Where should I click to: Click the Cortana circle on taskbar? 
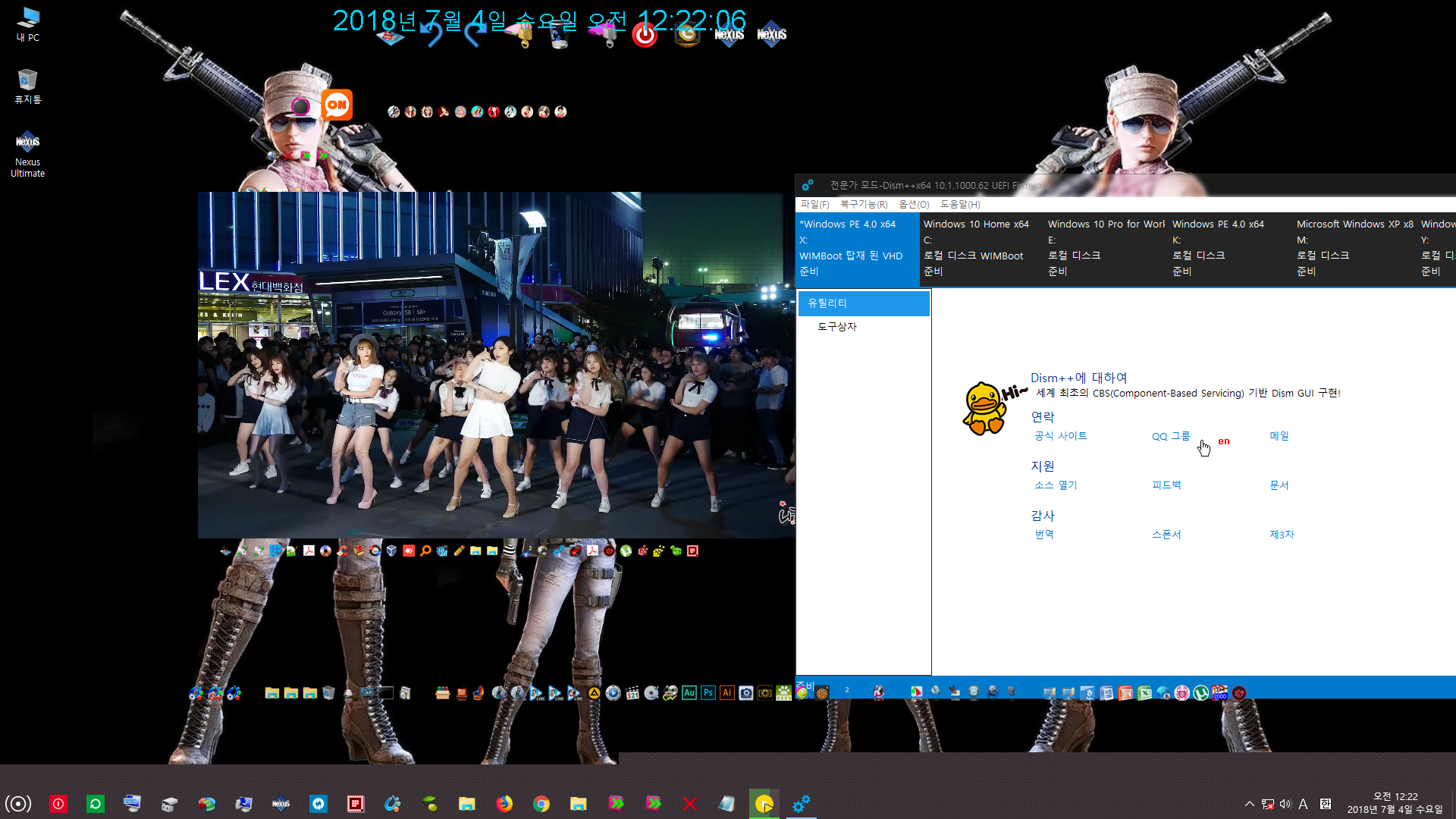pyautogui.click(x=18, y=803)
